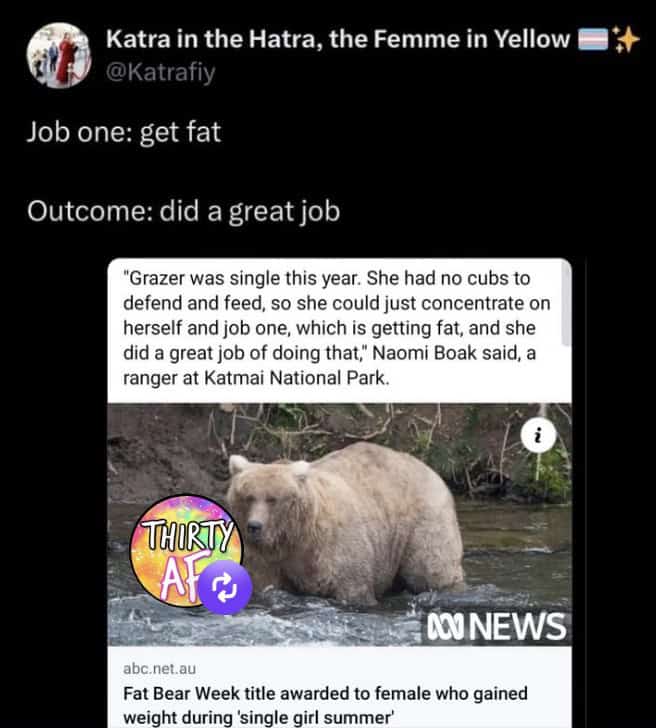Image resolution: width=656 pixels, height=728 pixels.
Task: Open the abc.net.au source link
Action: (159, 669)
